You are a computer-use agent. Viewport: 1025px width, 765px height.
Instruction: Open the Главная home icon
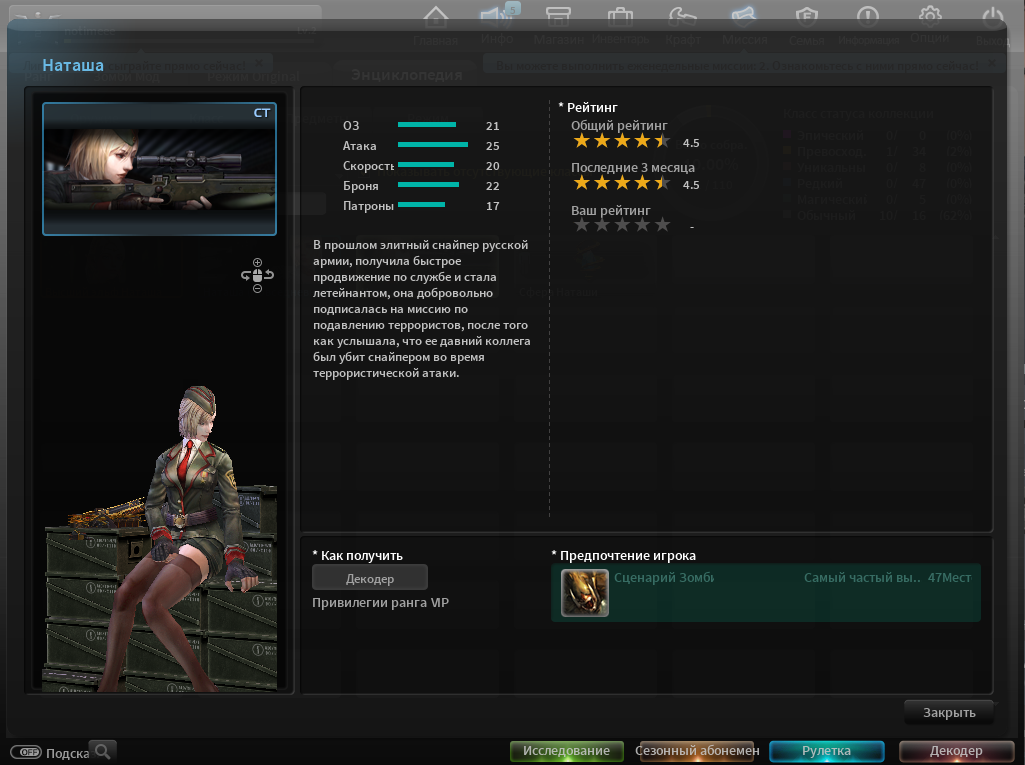[x=435, y=18]
